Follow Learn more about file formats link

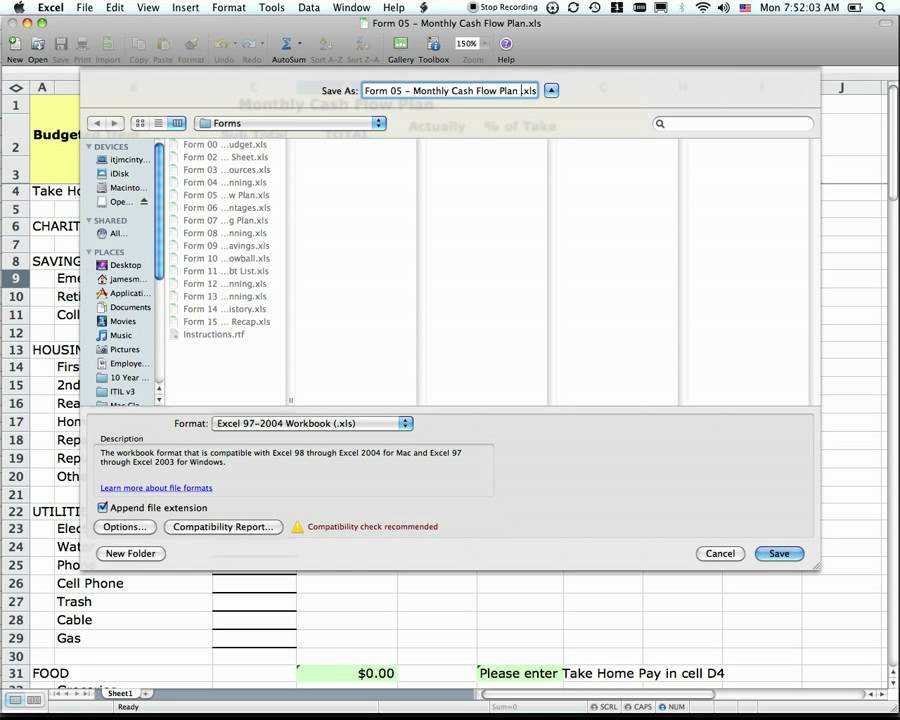coord(156,488)
